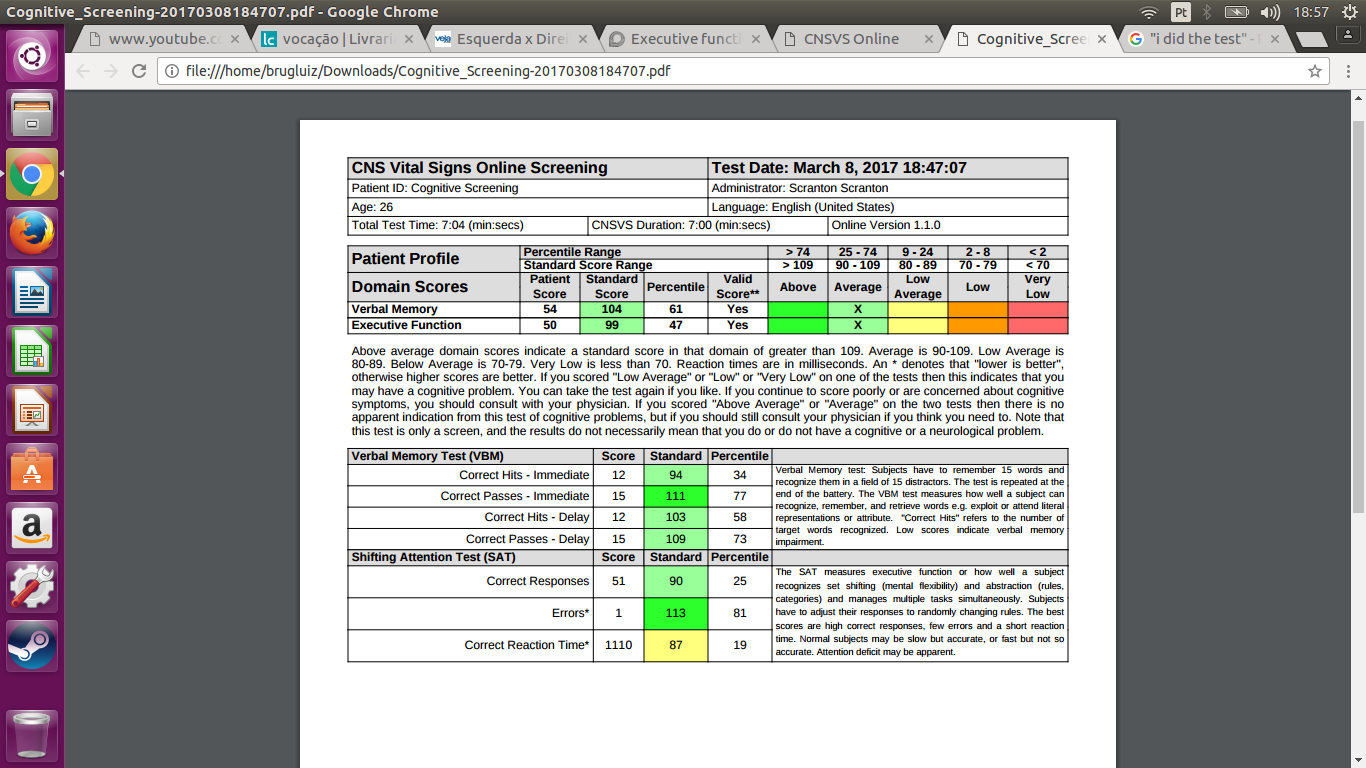The height and width of the screenshot is (768, 1366).
Task: Click the Google Chrome launcher icon
Action: pyautogui.click(x=32, y=174)
